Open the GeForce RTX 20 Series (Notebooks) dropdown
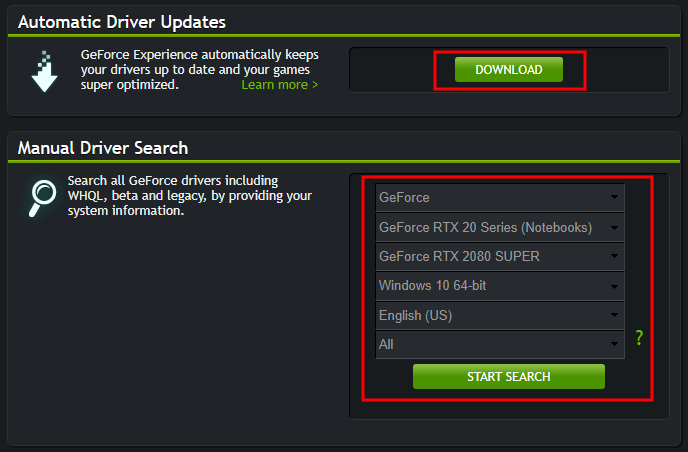688x452 pixels. [x=500, y=227]
